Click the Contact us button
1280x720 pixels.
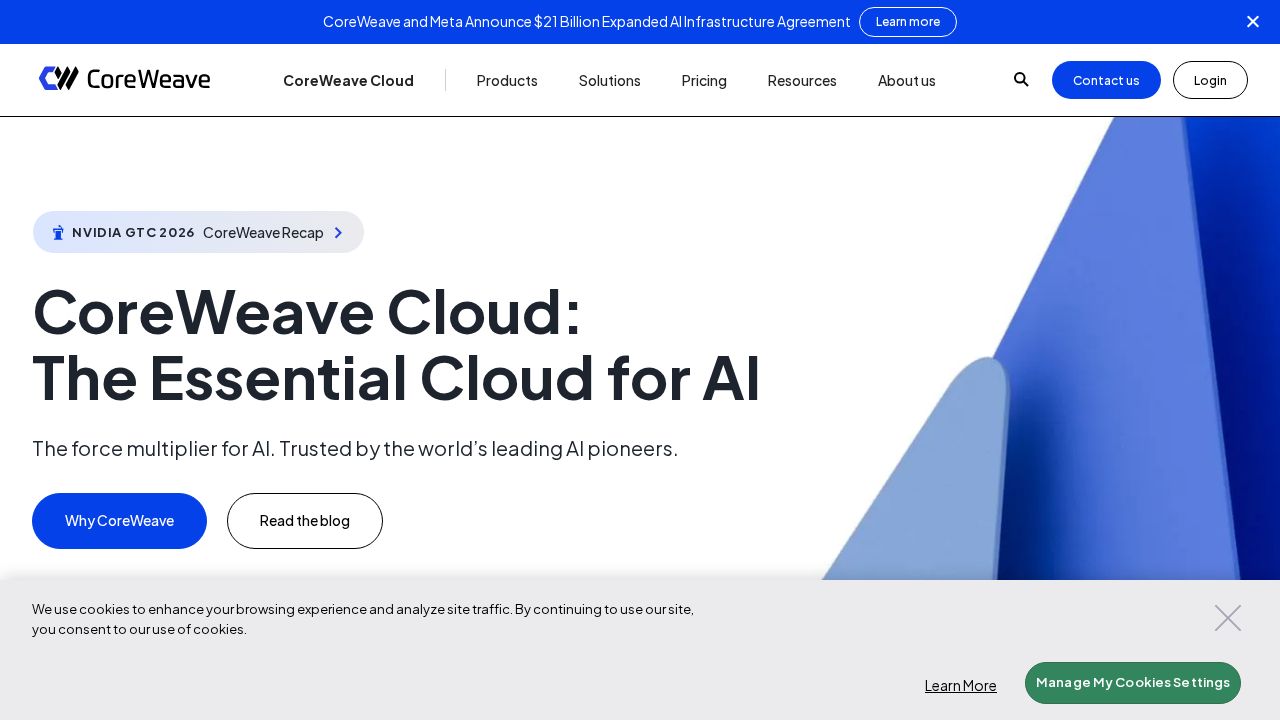pyautogui.click(x=1106, y=80)
